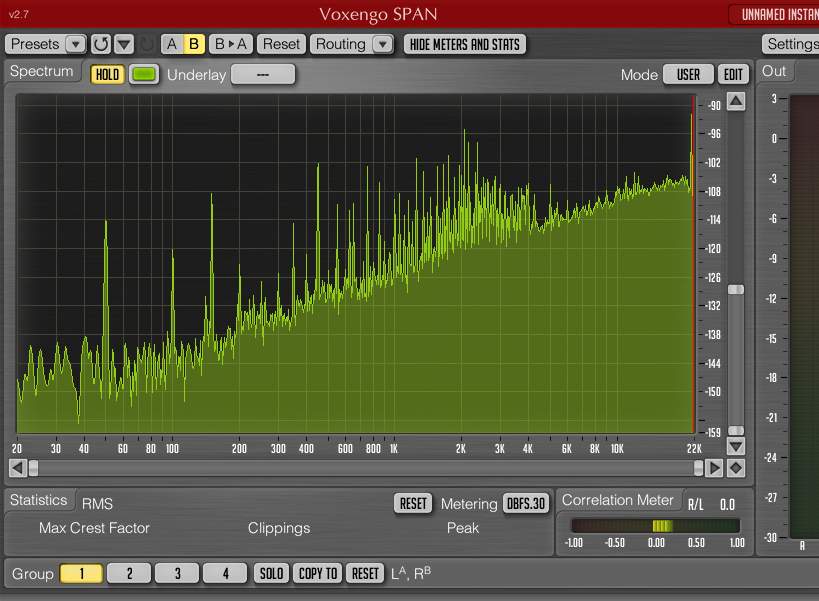The width and height of the screenshot is (819, 601).
Task: Copy state with the B▸A button
Action: pyautogui.click(x=231, y=44)
